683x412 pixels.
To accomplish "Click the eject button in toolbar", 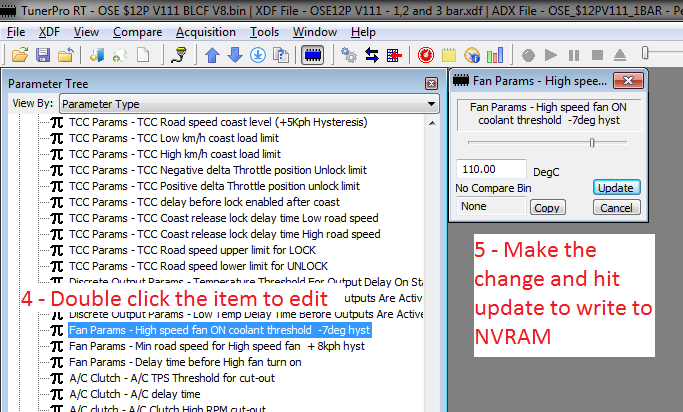I will 620,55.
